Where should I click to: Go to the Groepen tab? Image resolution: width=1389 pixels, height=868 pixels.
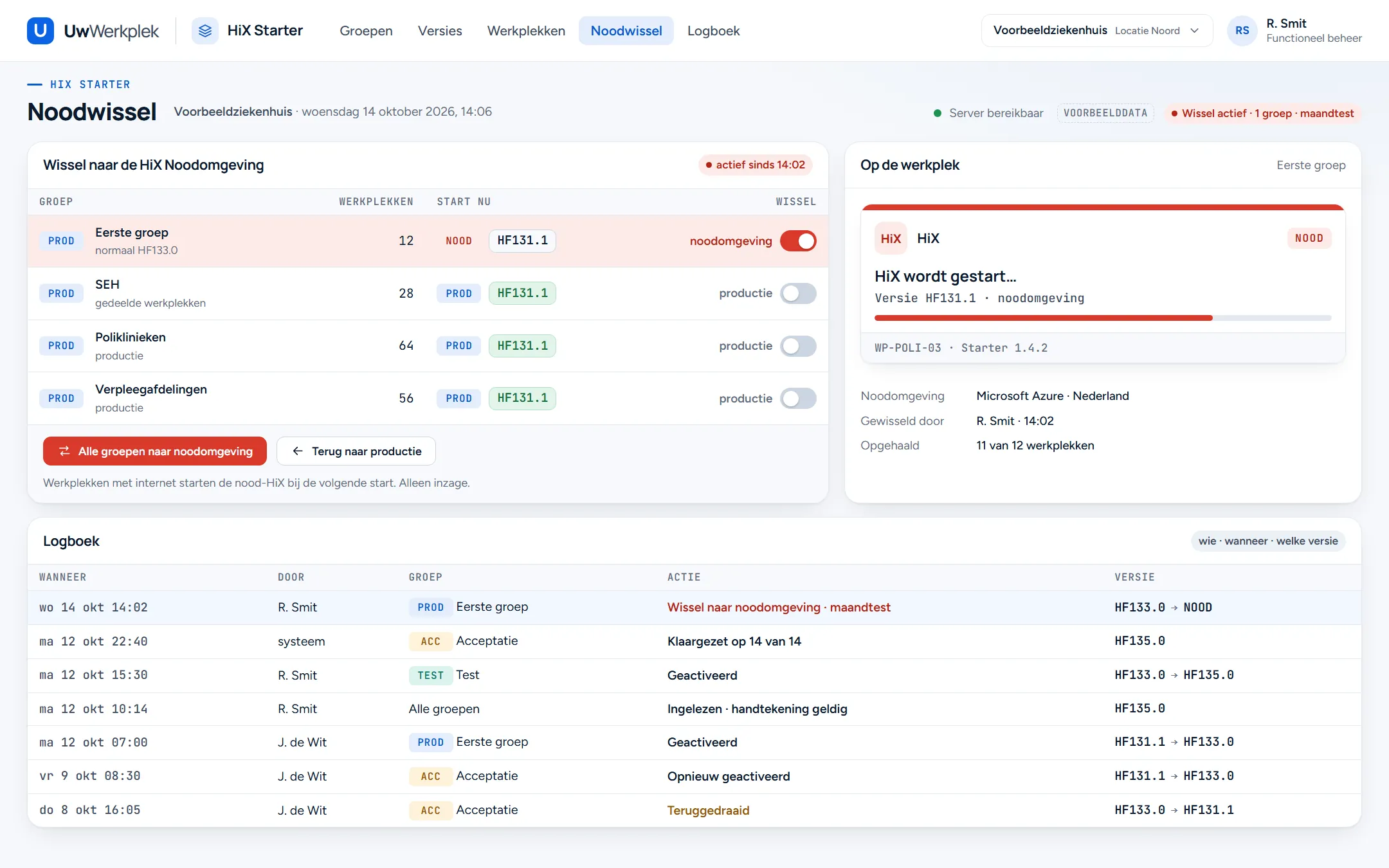click(366, 31)
